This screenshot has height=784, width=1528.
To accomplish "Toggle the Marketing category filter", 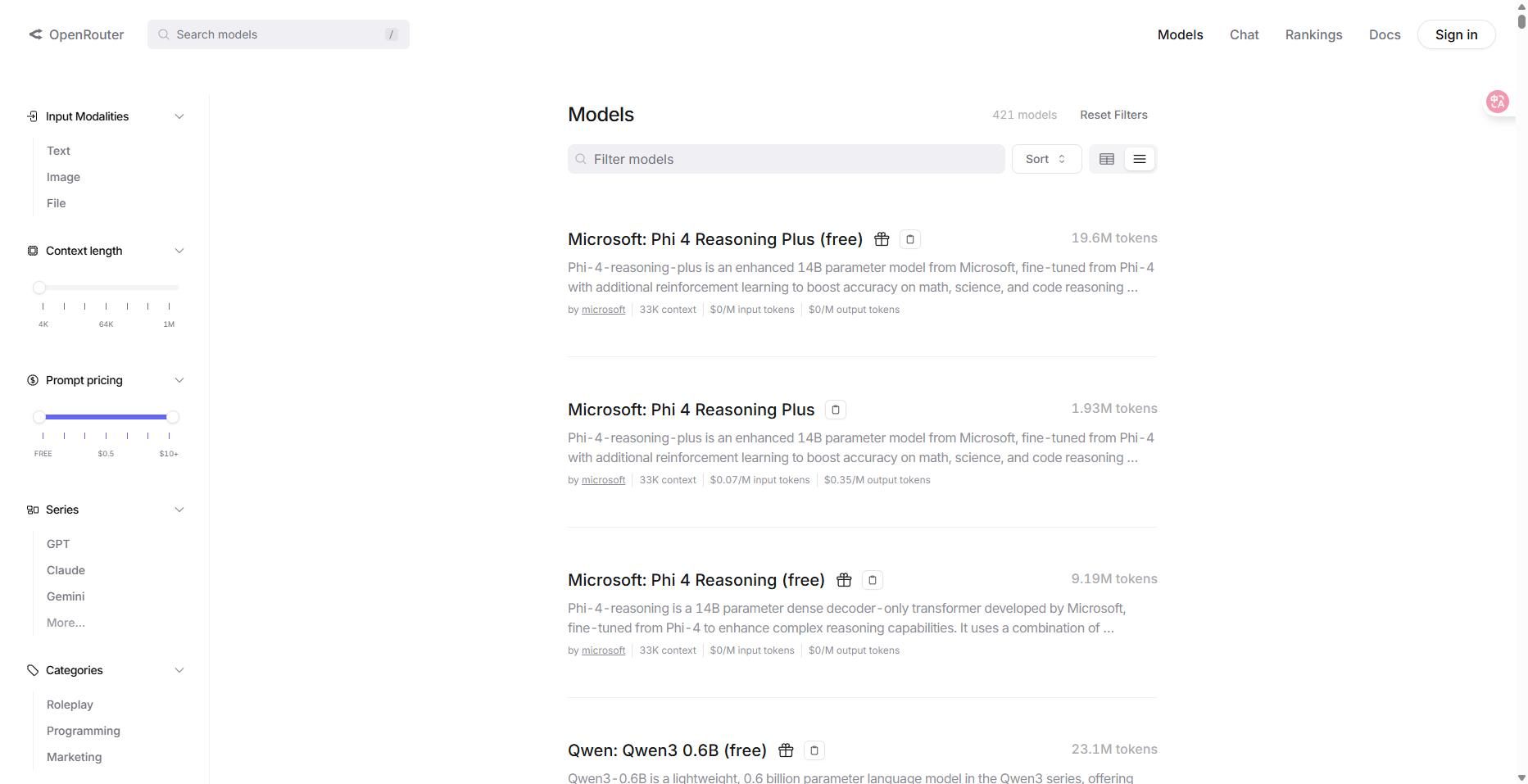I will point(74,757).
